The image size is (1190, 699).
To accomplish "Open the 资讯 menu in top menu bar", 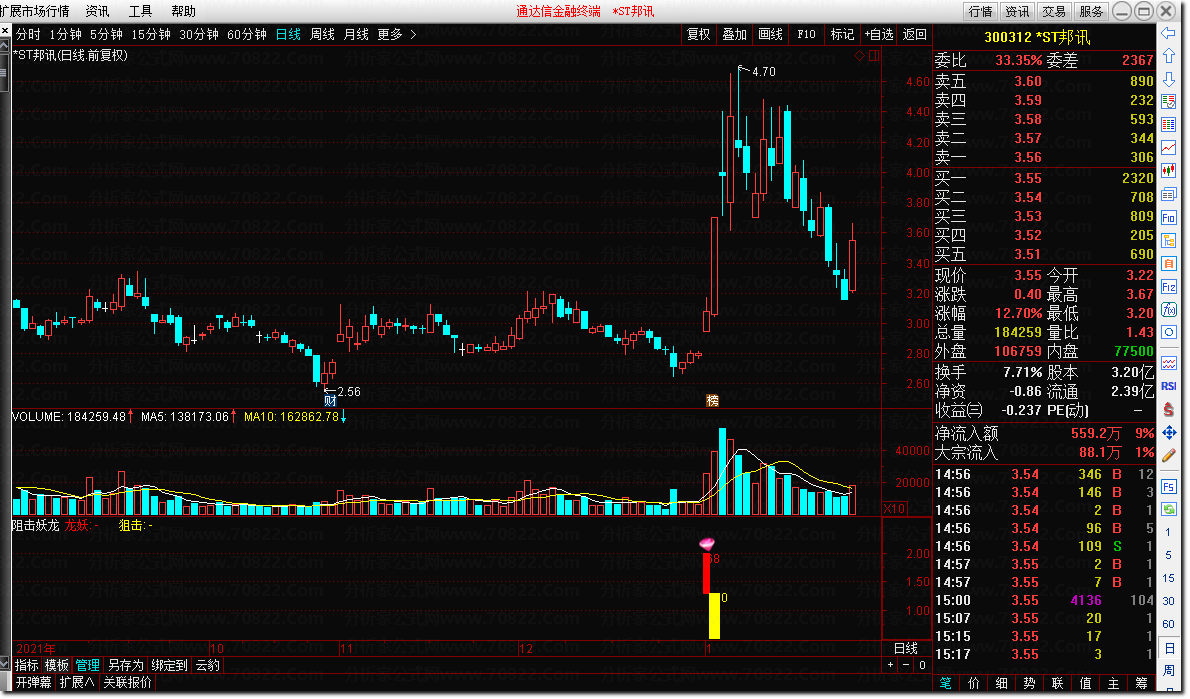I will tap(97, 11).
